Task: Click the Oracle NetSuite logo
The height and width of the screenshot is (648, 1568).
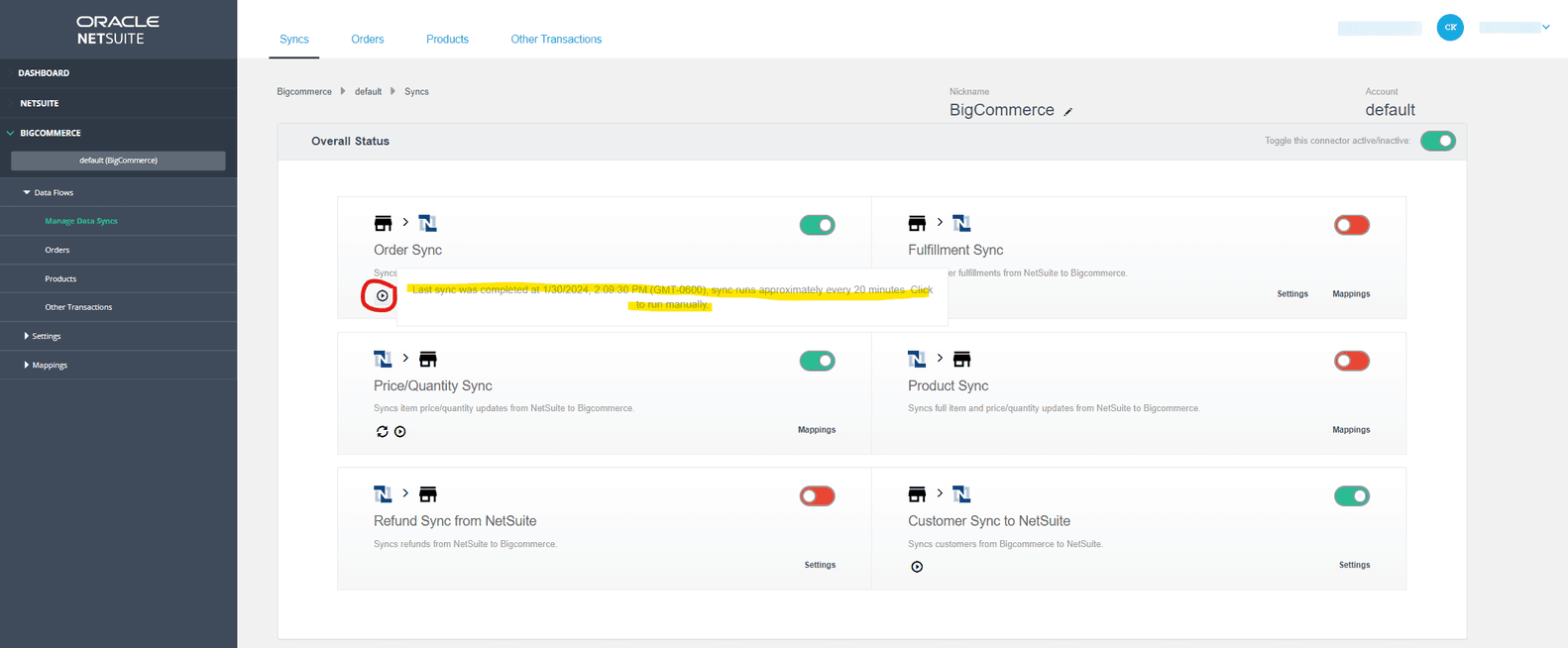Action: point(118,30)
